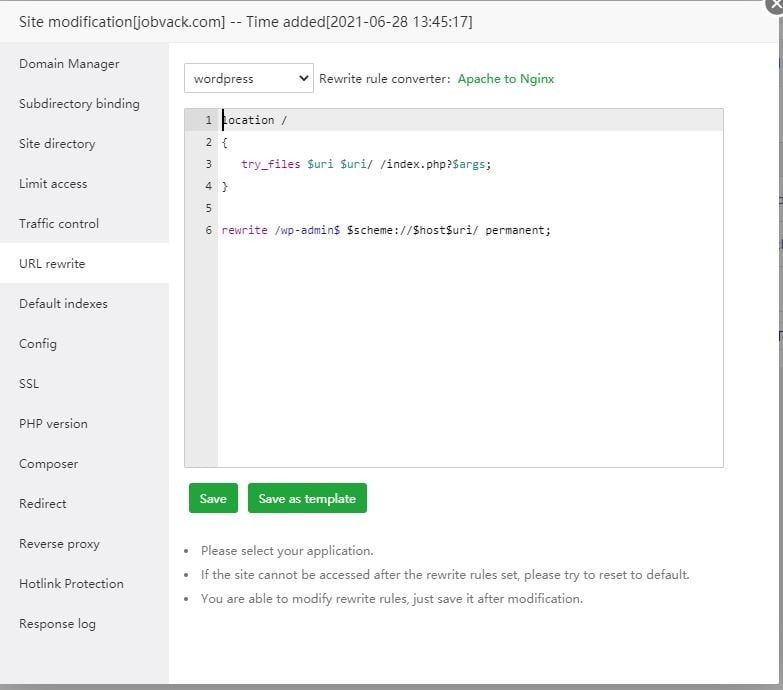Switch to Subdirectory binding section

(x=79, y=104)
